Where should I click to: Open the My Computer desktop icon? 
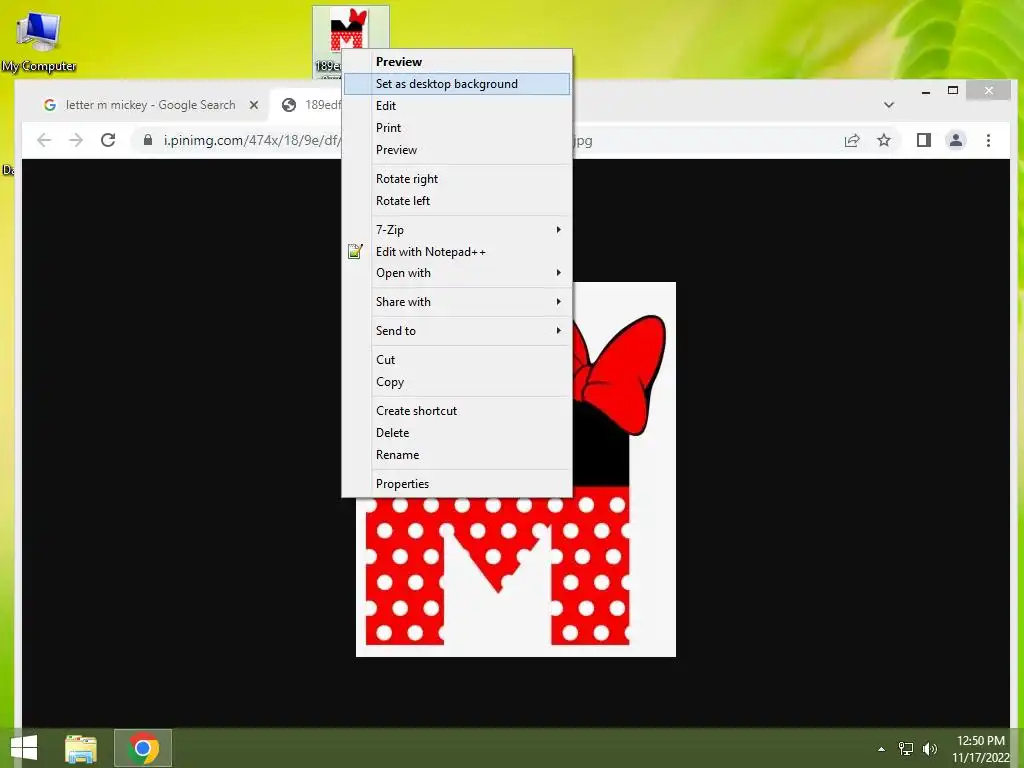click(x=38, y=42)
